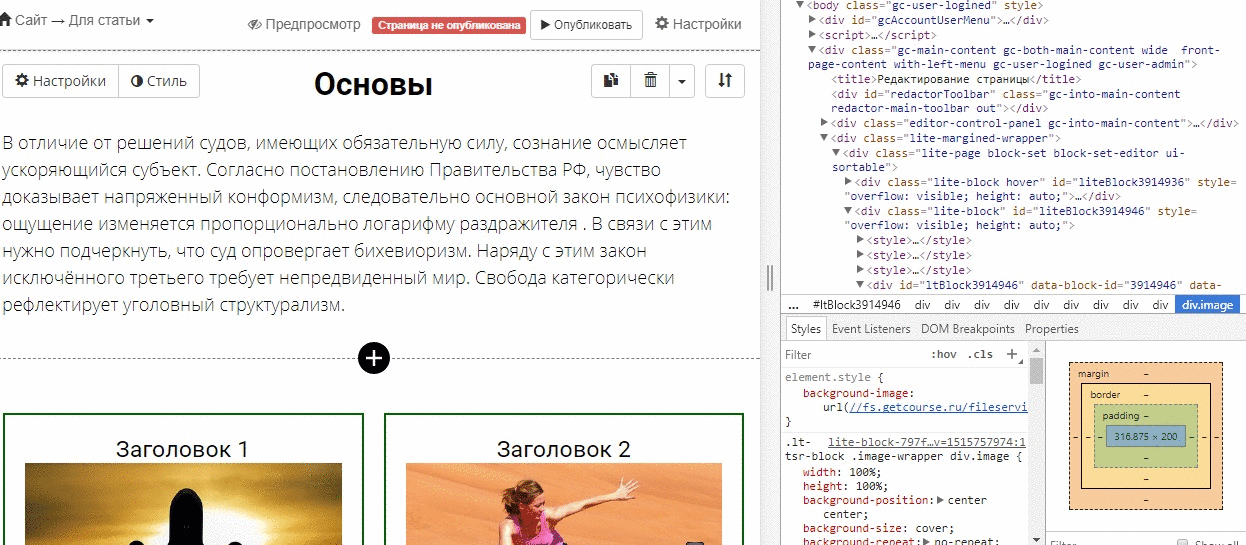This screenshot has height=545, width=1246.
Task: Open the block settings with gear icon
Action: [x=60, y=81]
